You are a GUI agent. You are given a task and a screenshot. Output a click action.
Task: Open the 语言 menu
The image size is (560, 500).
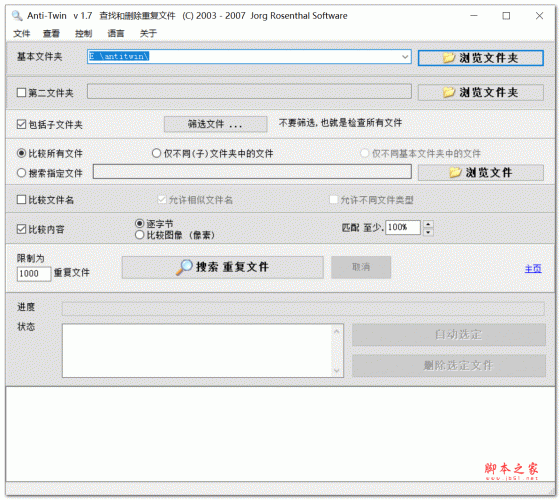tap(116, 34)
